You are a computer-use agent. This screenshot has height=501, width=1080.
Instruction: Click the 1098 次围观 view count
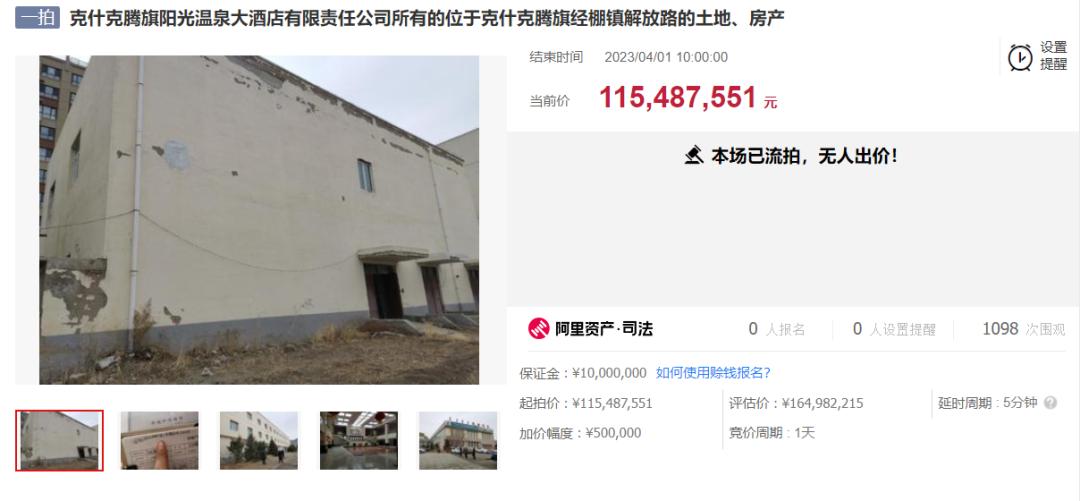point(1024,329)
